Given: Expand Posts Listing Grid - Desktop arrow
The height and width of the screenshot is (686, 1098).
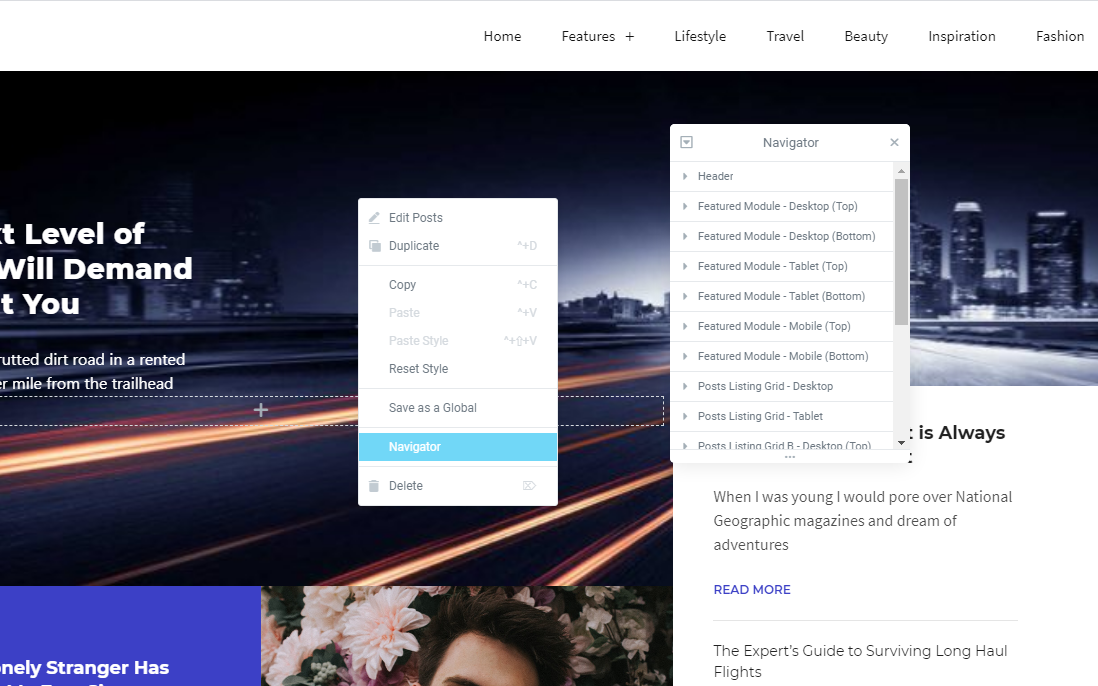Looking at the screenshot, I should tap(685, 386).
